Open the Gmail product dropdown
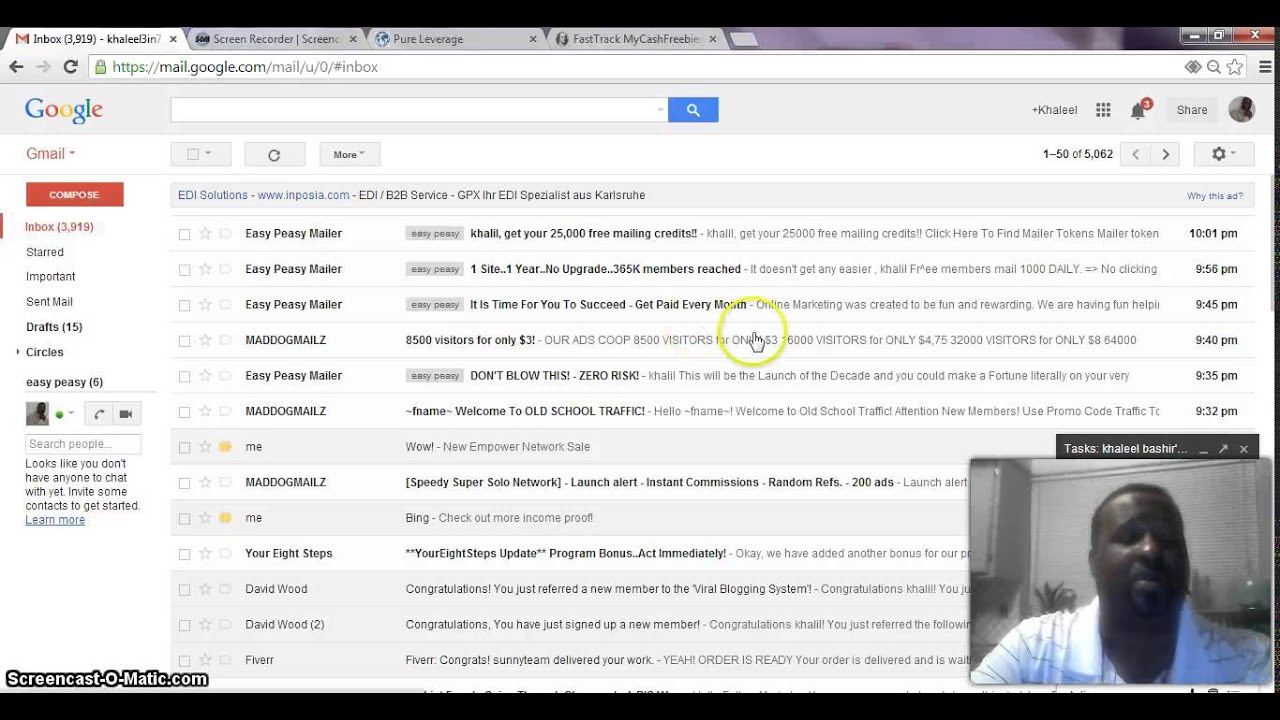The image size is (1280, 720). pyautogui.click(x=51, y=154)
